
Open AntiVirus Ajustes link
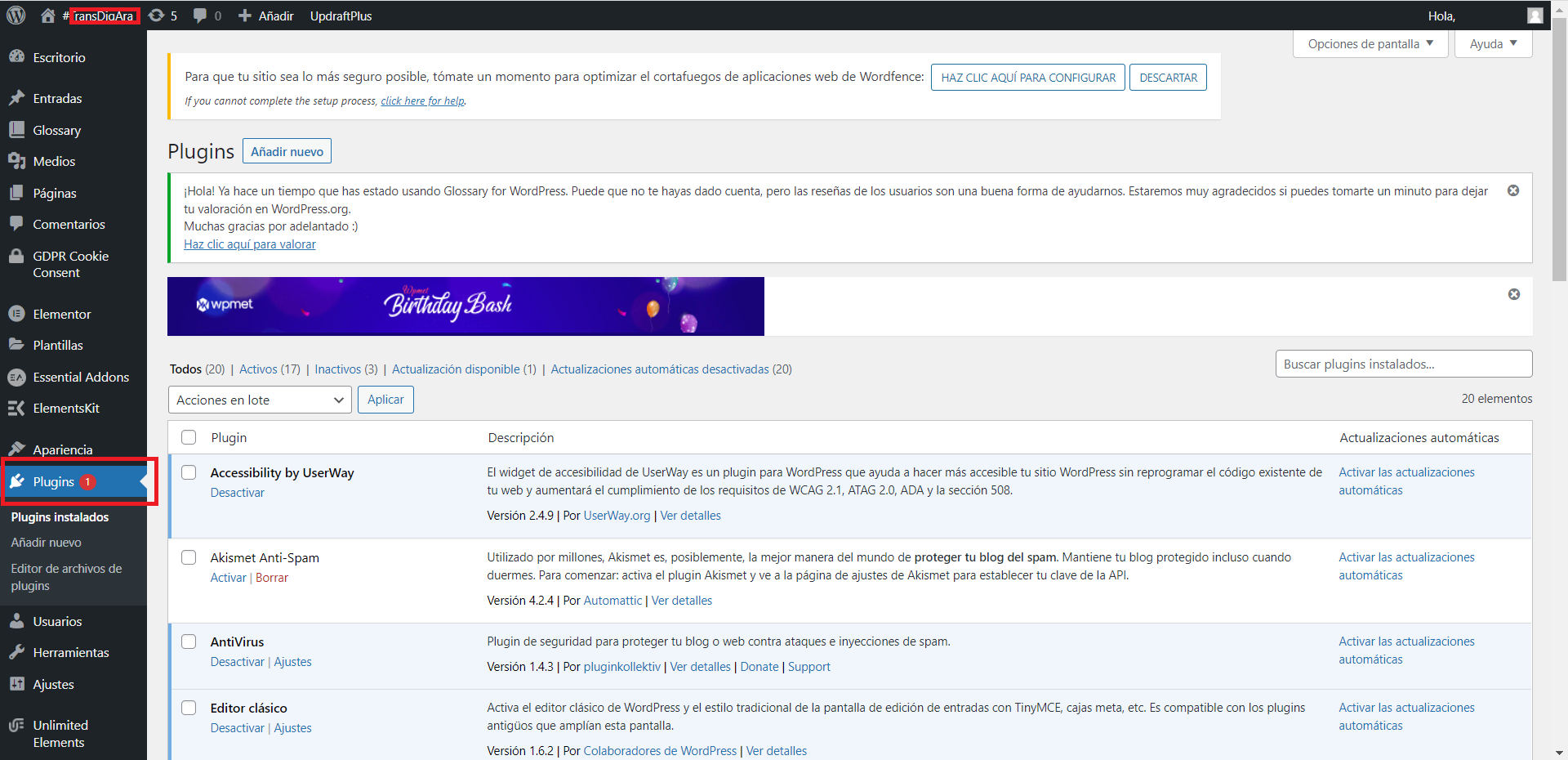tap(292, 662)
